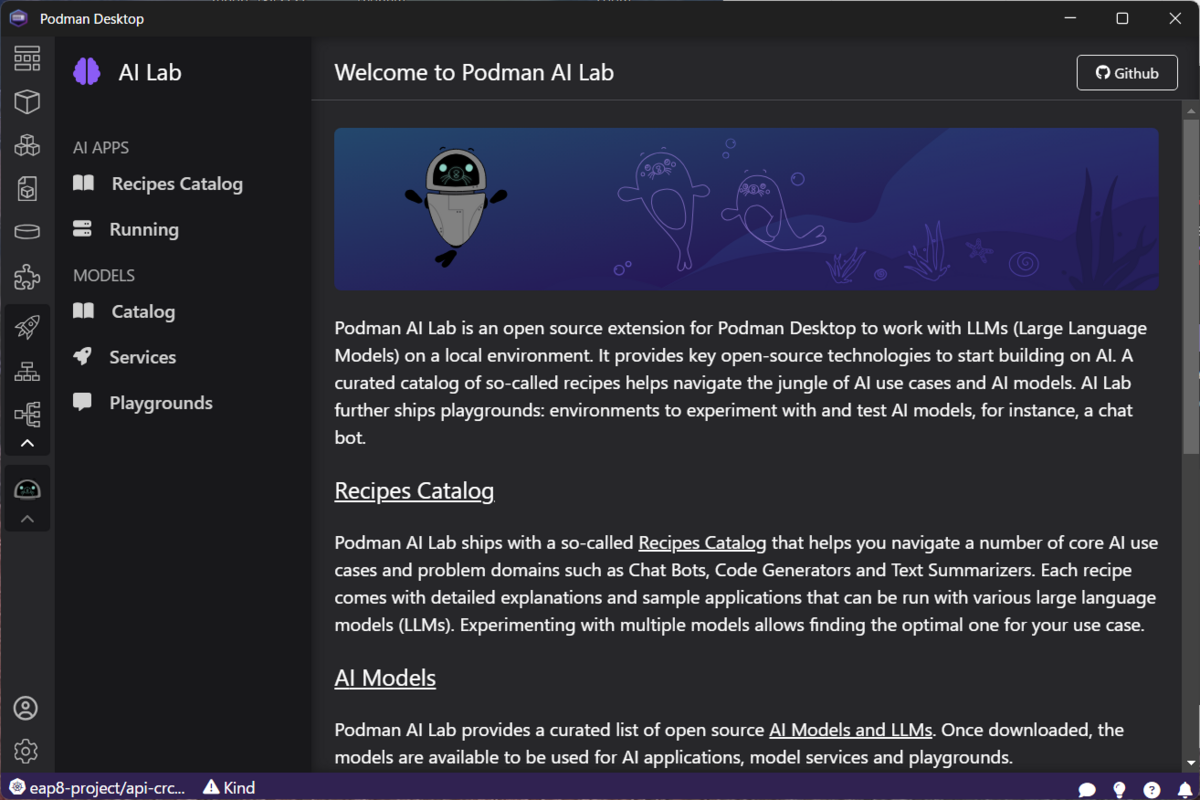Click the Playgrounds speech bubble icon
Screen dimensions: 1200x800
pyautogui.click(x=82, y=402)
